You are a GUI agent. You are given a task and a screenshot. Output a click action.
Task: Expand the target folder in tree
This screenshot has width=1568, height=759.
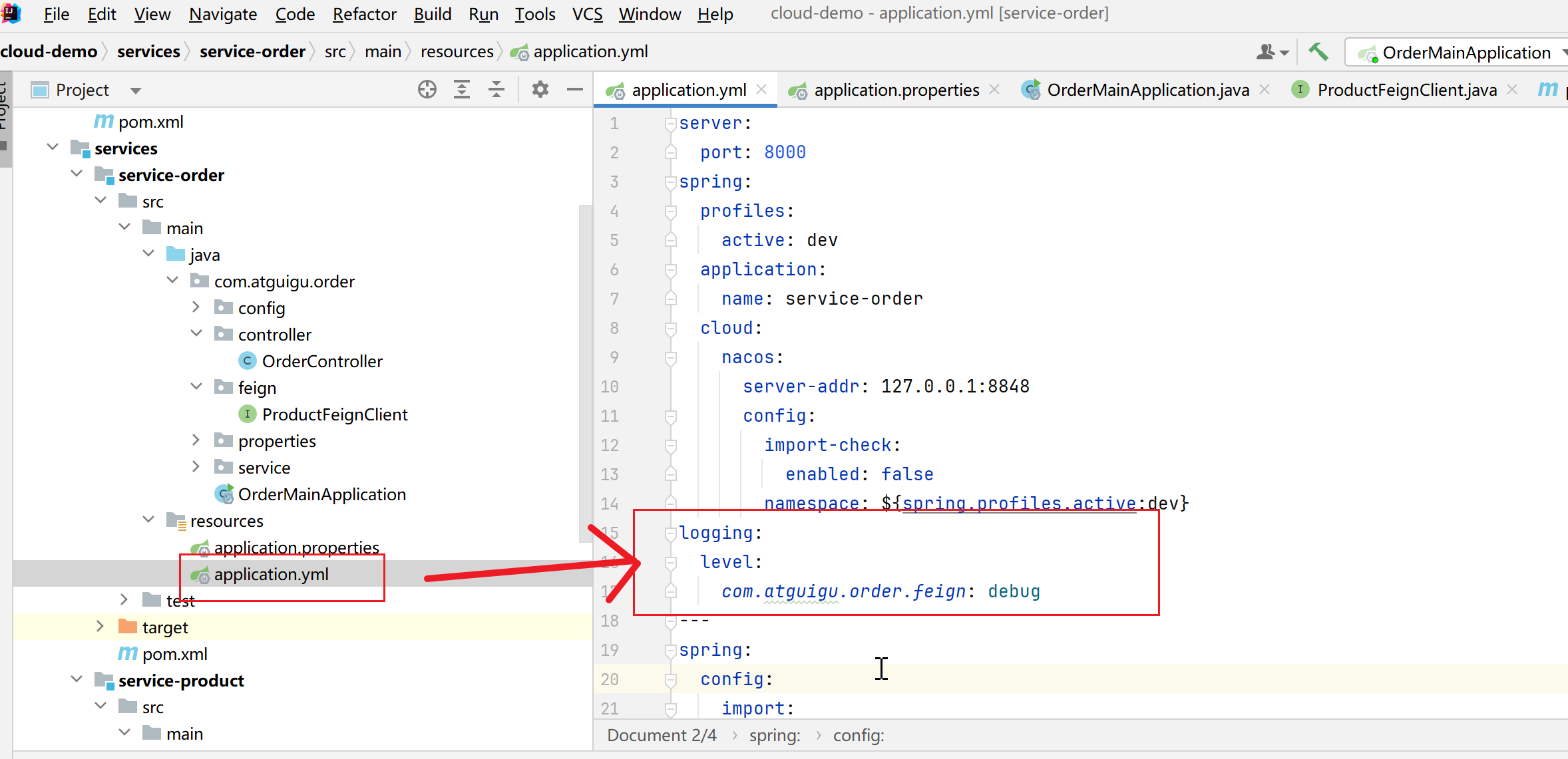(x=100, y=627)
